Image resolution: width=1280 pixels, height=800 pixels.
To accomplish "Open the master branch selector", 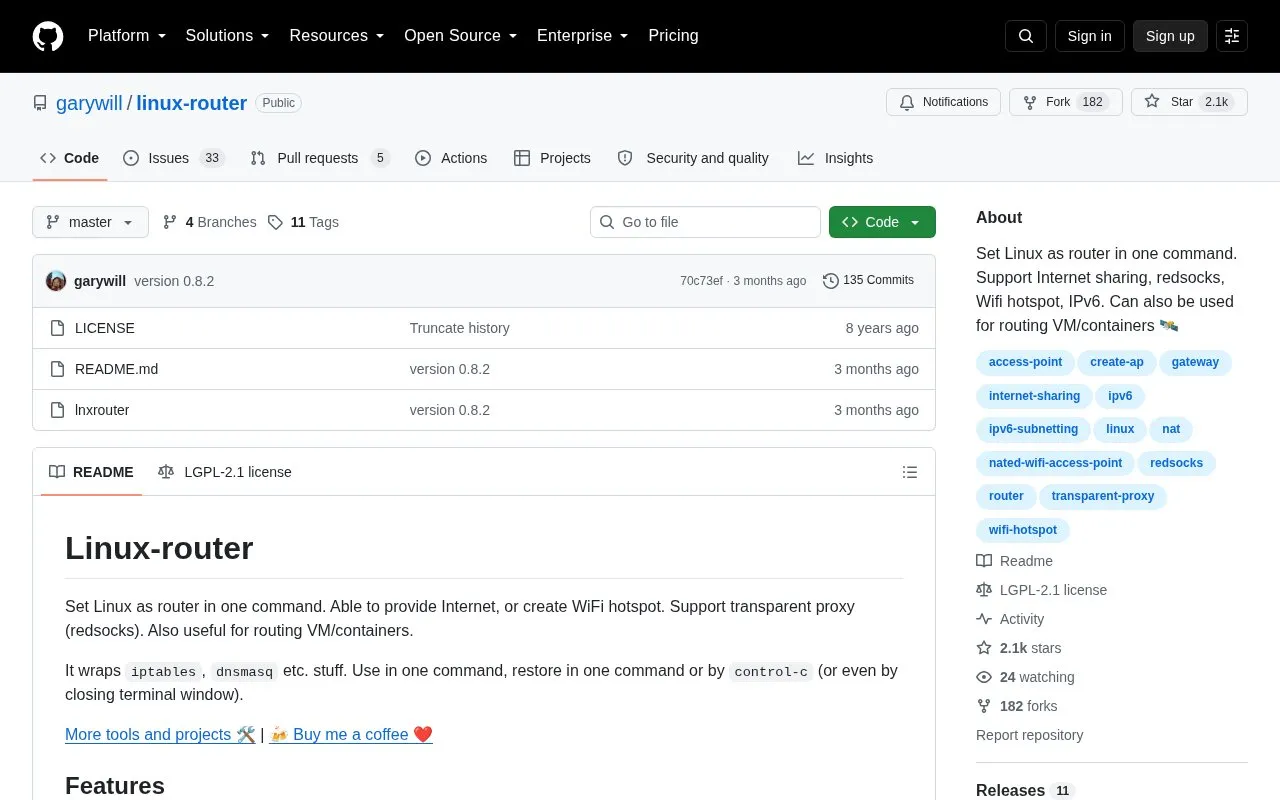I will click(x=90, y=222).
